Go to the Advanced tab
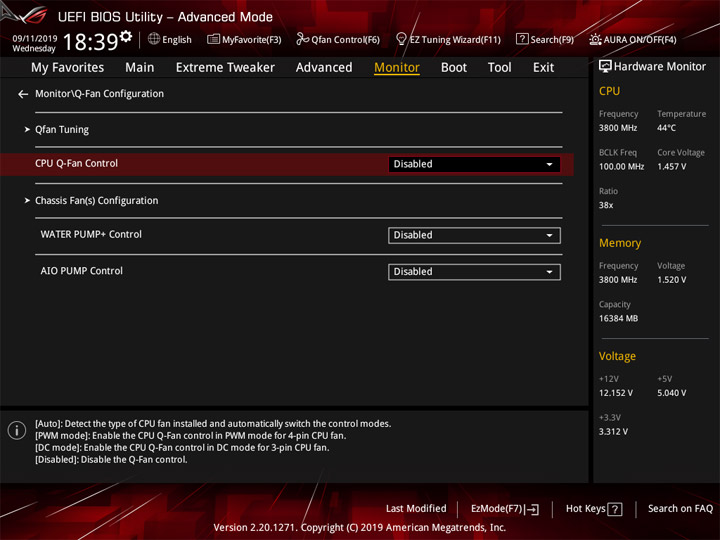 [x=324, y=68]
